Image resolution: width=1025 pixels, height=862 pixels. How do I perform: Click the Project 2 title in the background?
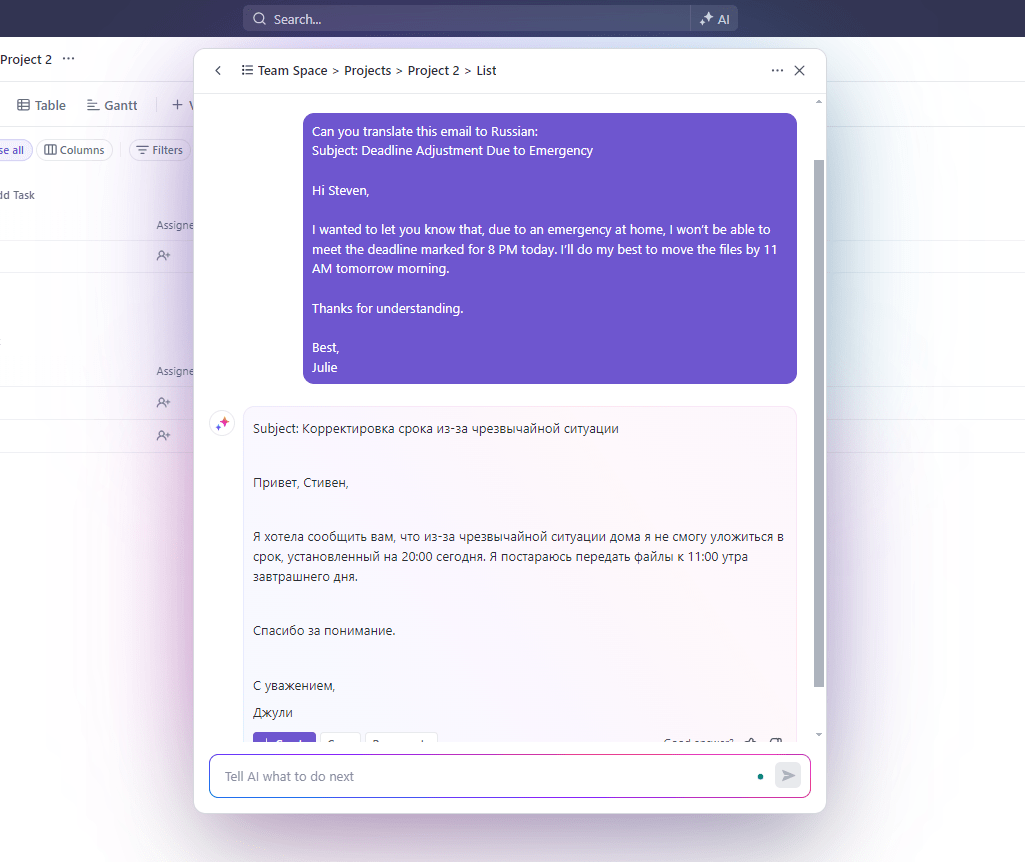pyautogui.click(x=25, y=59)
